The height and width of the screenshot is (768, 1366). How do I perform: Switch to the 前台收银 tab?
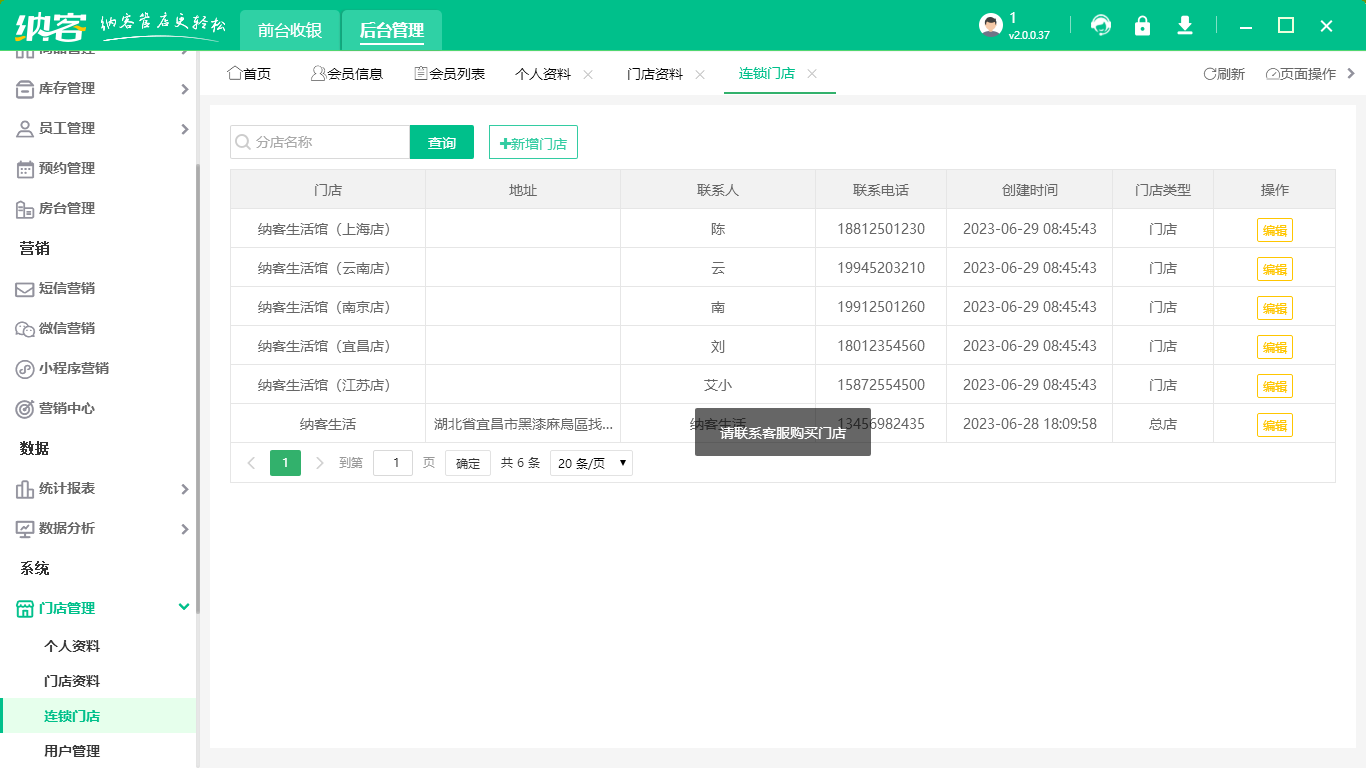pyautogui.click(x=290, y=30)
